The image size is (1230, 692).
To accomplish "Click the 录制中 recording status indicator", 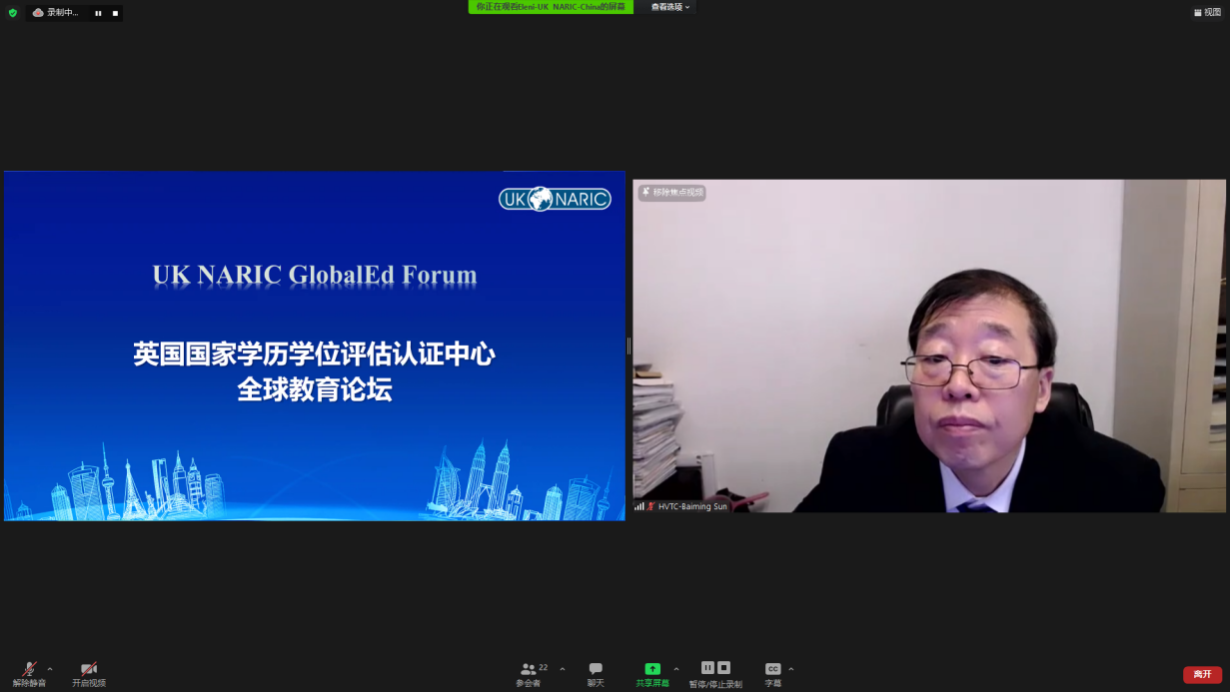I will pos(55,13).
